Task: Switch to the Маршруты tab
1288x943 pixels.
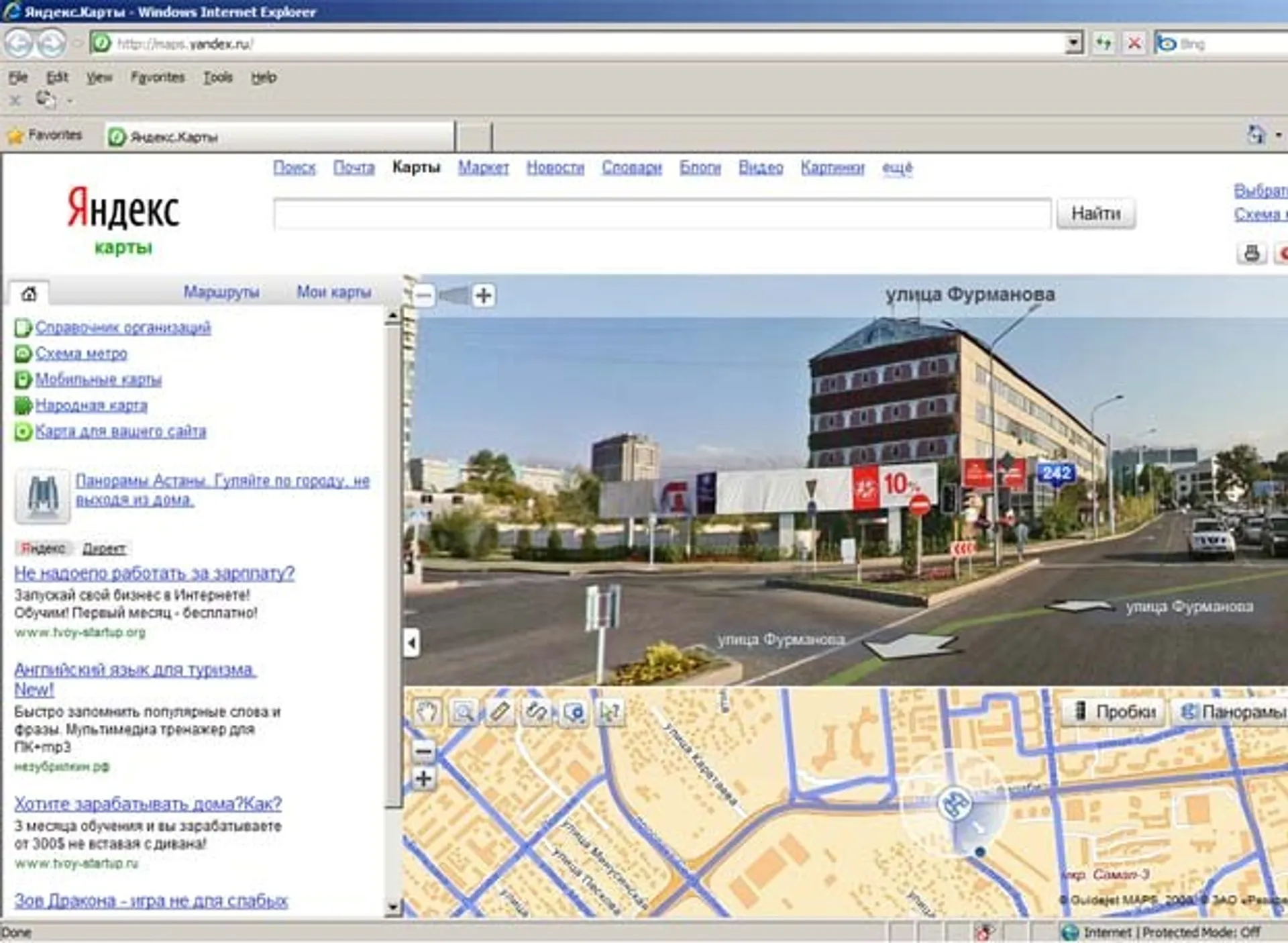Action: pos(221,292)
